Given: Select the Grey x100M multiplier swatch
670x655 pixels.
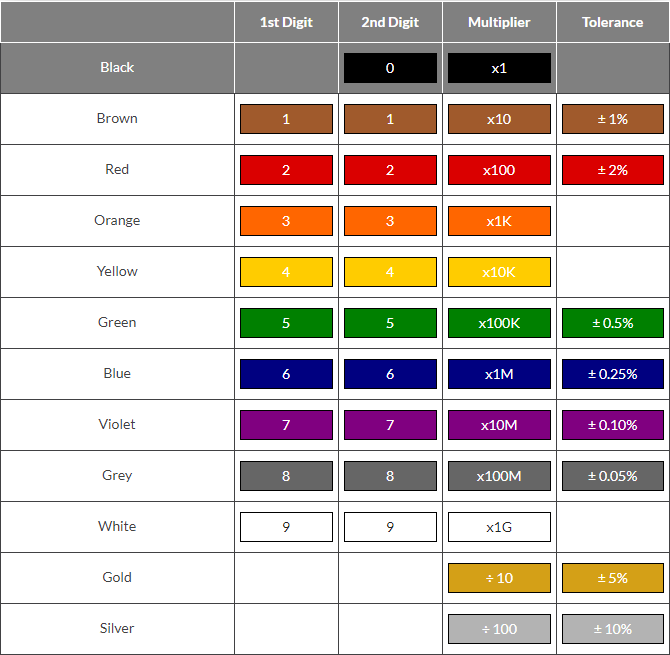Looking at the screenshot, I should (x=499, y=476).
